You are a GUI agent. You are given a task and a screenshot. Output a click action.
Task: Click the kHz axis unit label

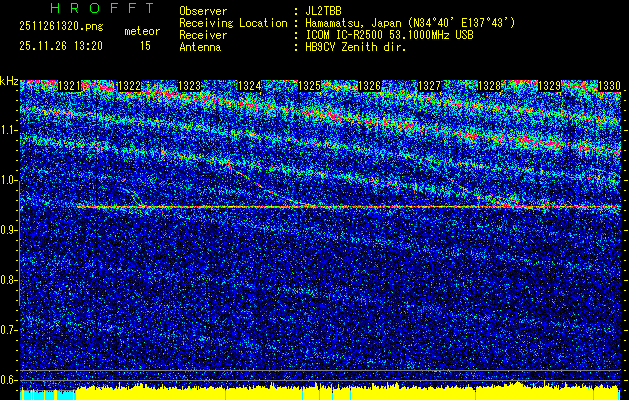9,81
